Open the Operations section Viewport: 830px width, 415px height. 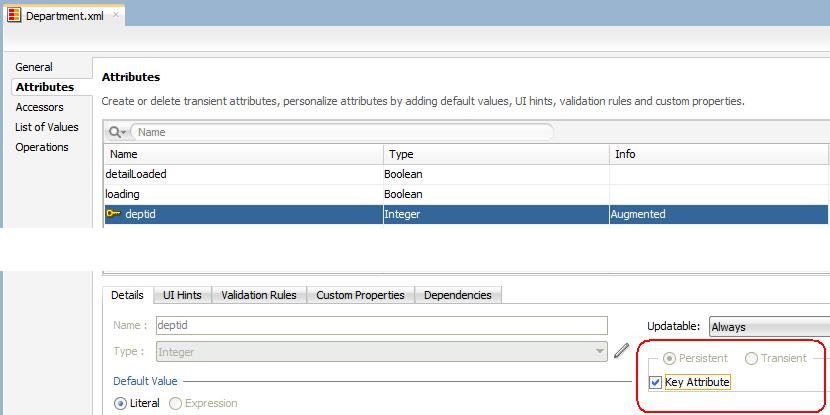point(42,147)
